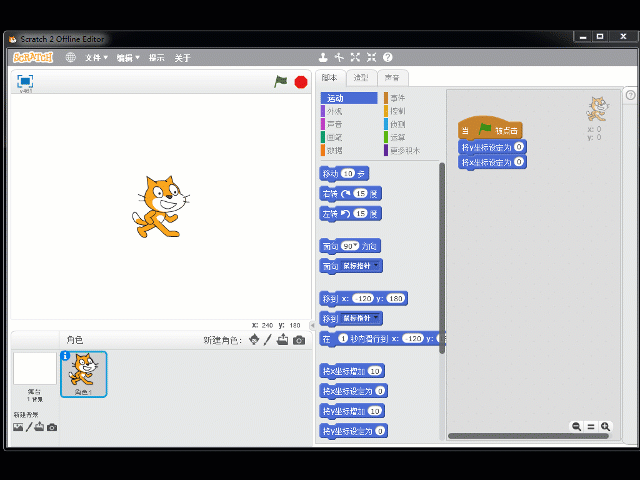Select the 声音 block category in the palette

pyautogui.click(x=349, y=124)
